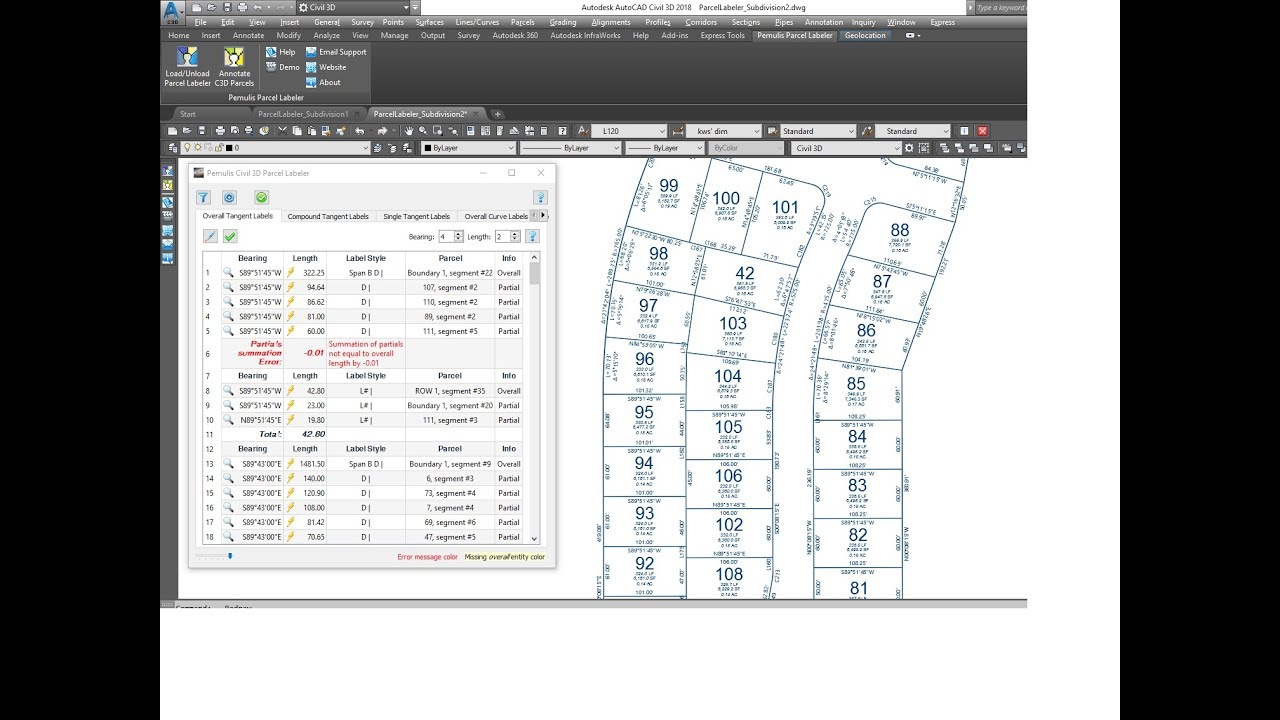1280x720 pixels.
Task: Select the Geolocation ribbon tab
Action: (x=865, y=35)
